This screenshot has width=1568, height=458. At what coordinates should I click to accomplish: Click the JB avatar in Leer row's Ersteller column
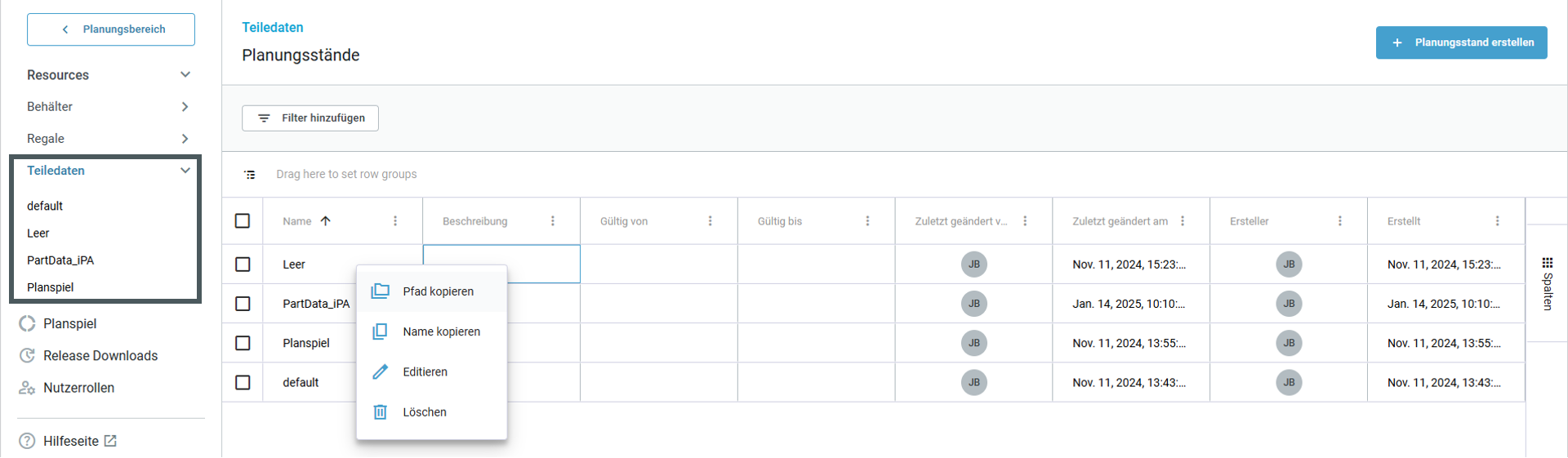tap(1289, 265)
